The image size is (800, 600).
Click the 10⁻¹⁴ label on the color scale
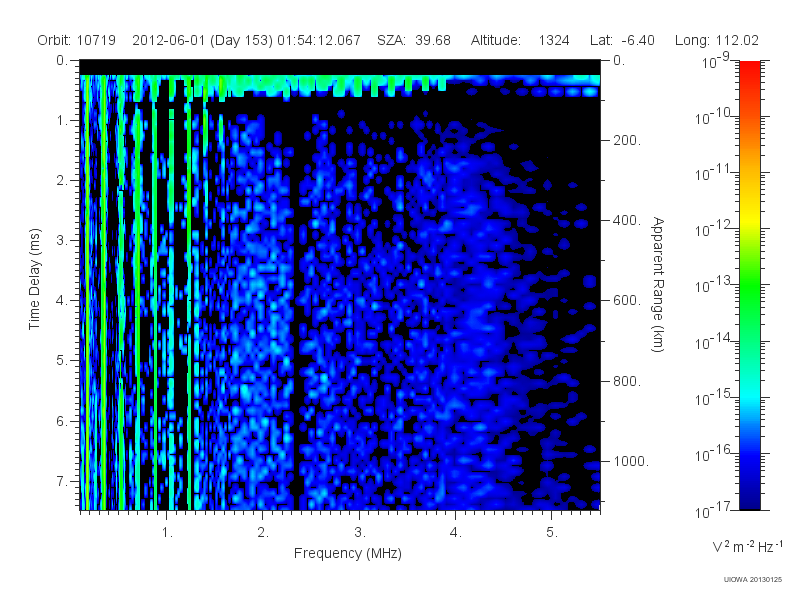[x=713, y=342]
